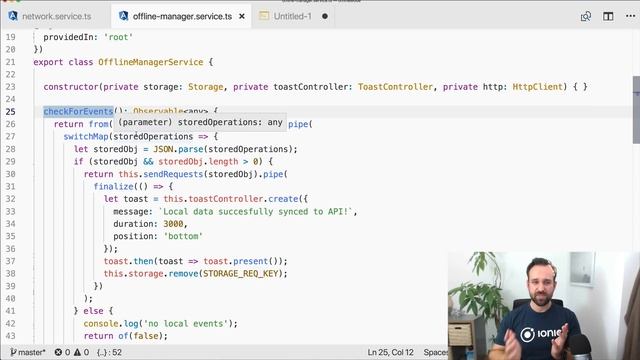Click Angular icon on network.service.ts tab
Viewport: 640px width, 360px height.
[x=13, y=16]
